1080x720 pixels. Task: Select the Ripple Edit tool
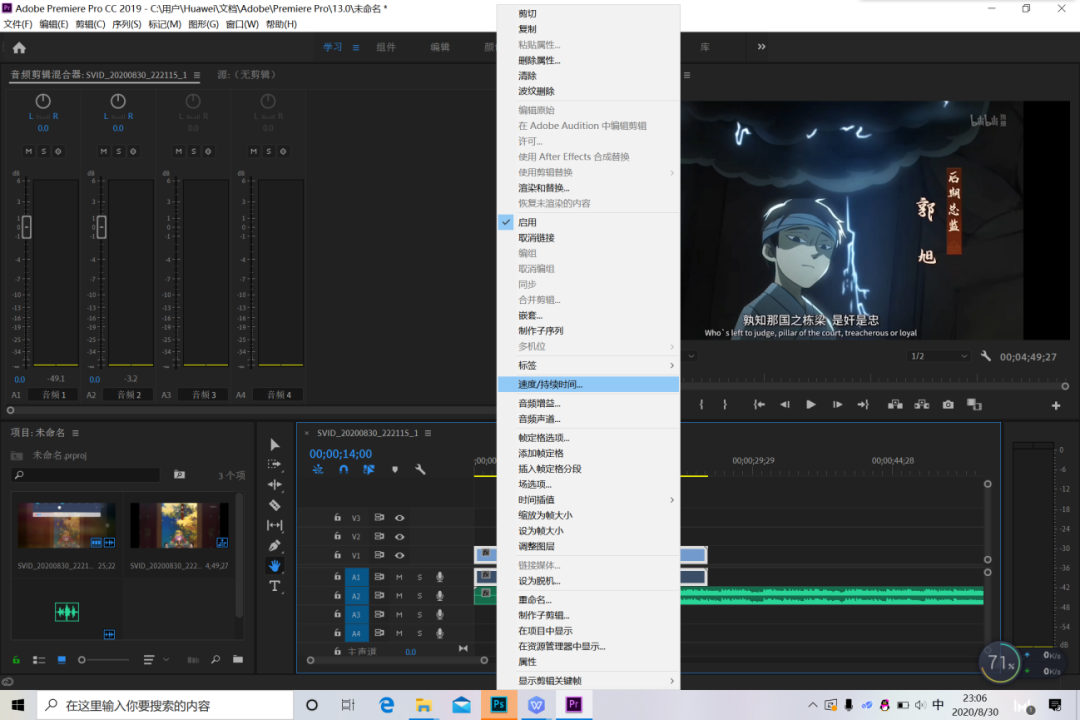click(x=275, y=484)
